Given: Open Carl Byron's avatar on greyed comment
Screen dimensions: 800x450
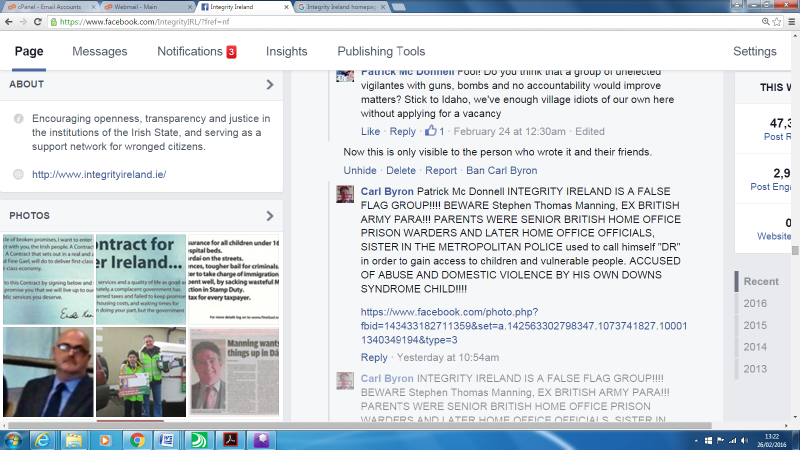Looking at the screenshot, I should click(x=345, y=381).
